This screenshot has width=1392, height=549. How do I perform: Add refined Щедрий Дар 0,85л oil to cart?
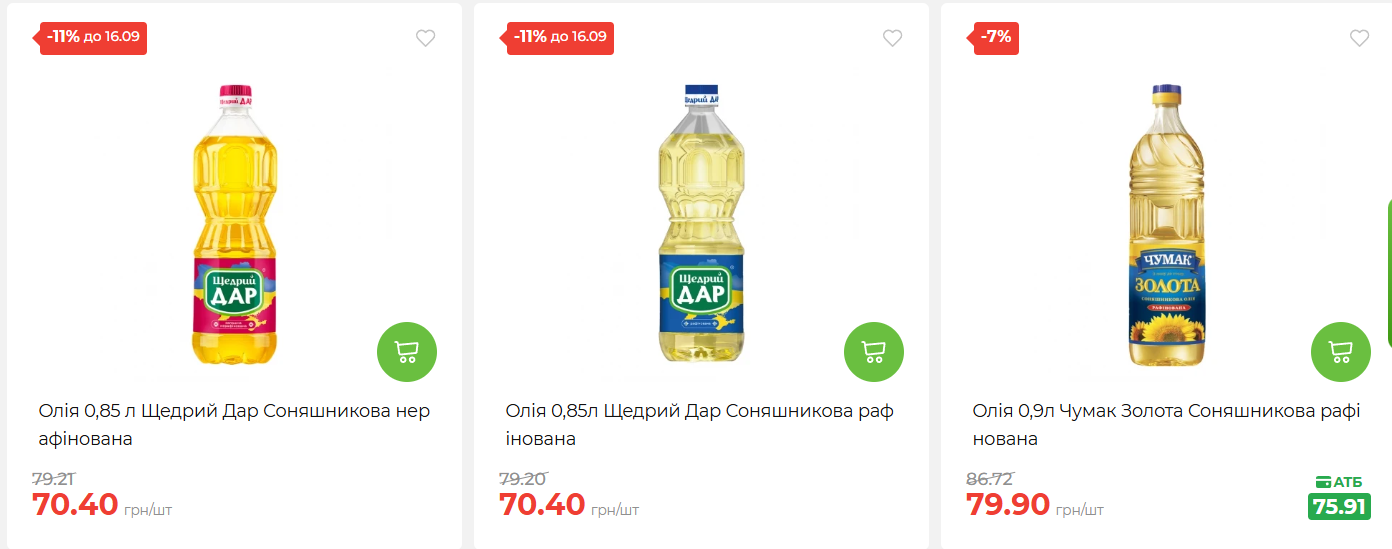pyautogui.click(x=874, y=352)
